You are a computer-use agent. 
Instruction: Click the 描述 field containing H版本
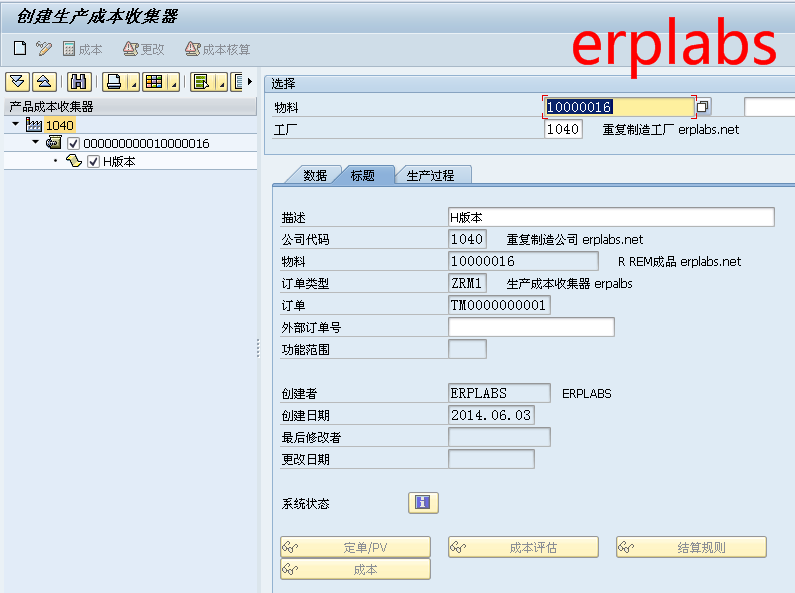[x=611, y=217]
